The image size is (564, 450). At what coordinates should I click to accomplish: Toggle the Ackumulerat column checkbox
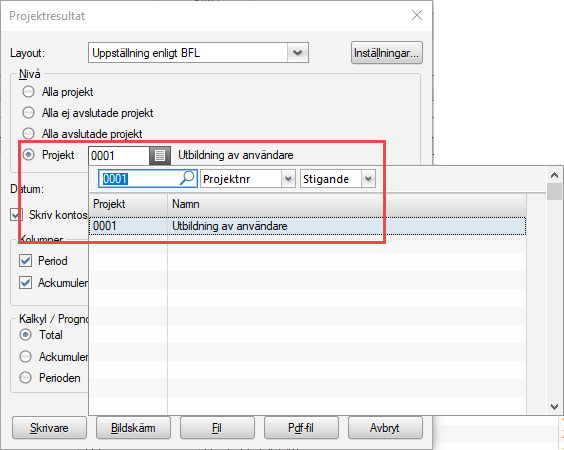click(x=25, y=283)
